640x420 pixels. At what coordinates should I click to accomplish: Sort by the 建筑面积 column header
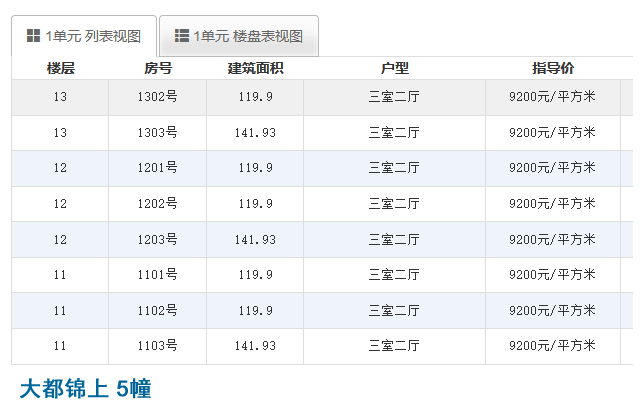(255, 68)
